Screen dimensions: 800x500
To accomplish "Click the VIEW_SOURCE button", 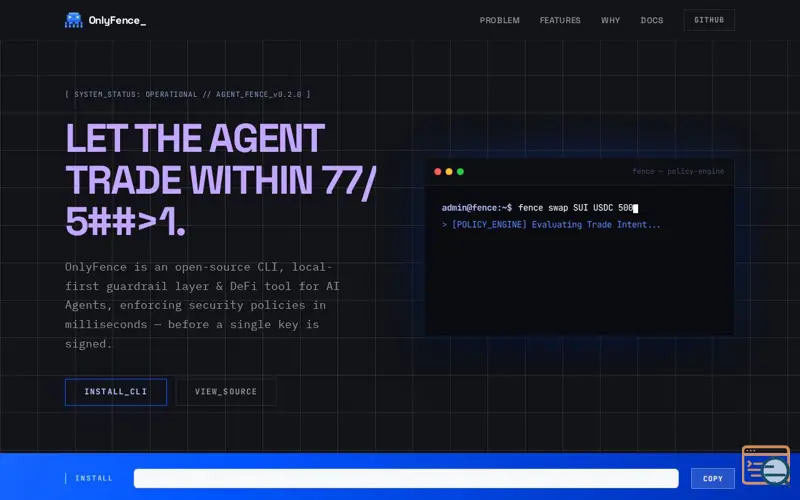I will 226,392.
